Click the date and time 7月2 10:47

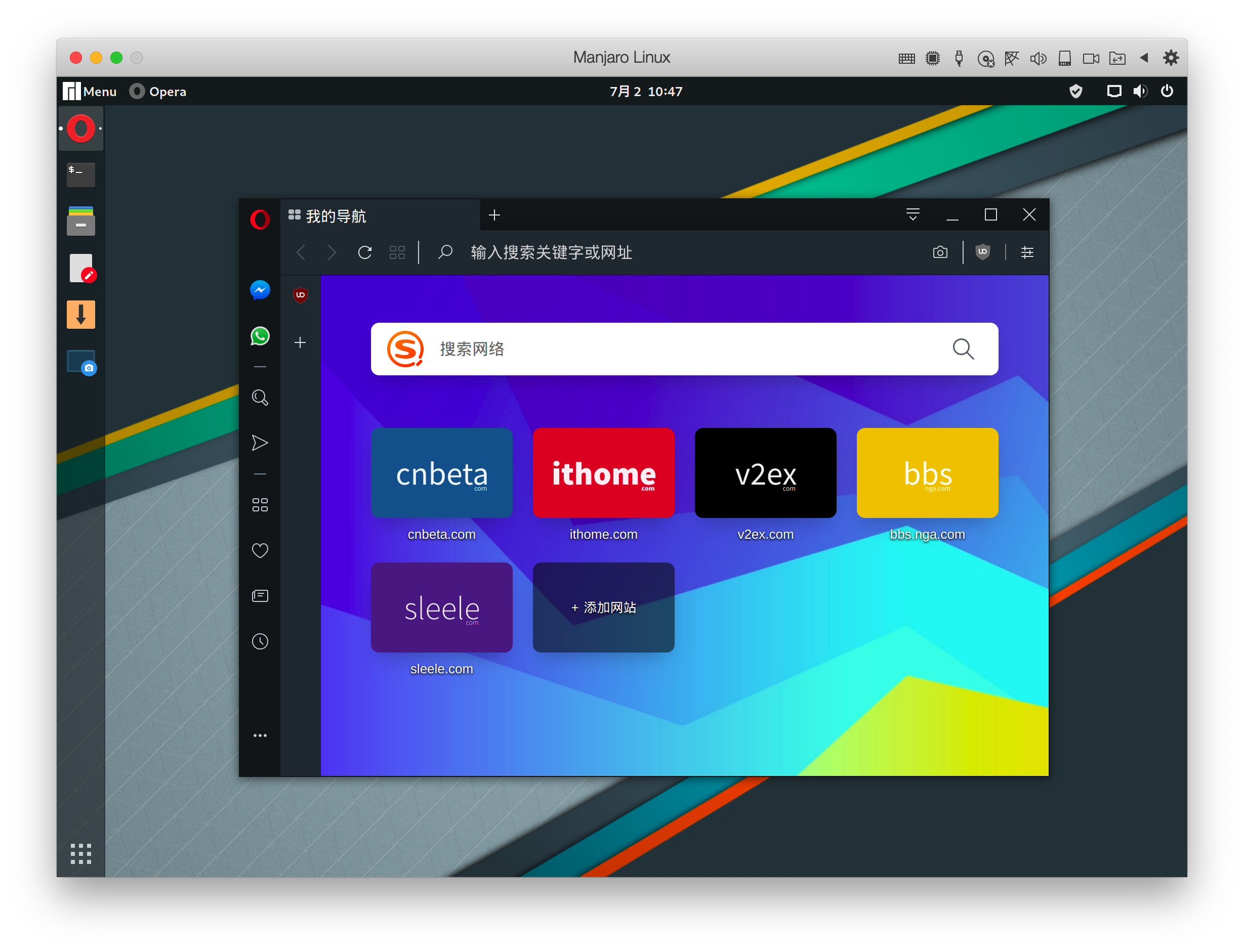click(x=646, y=91)
